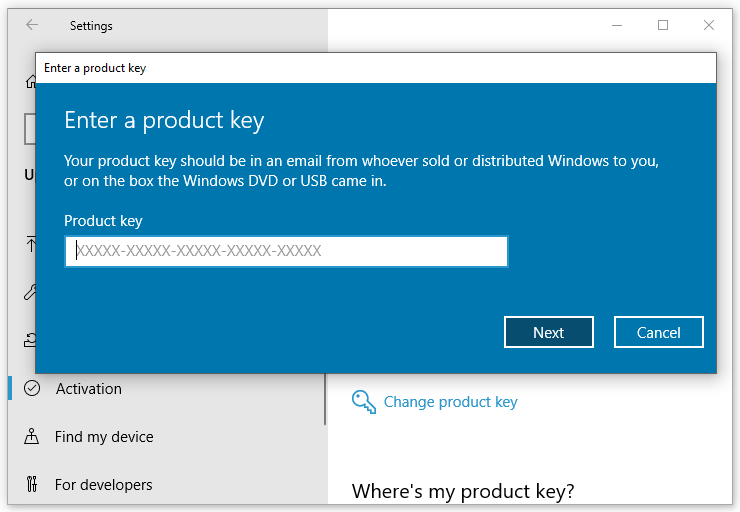Click the Activation checkmark circle icon

[32, 388]
